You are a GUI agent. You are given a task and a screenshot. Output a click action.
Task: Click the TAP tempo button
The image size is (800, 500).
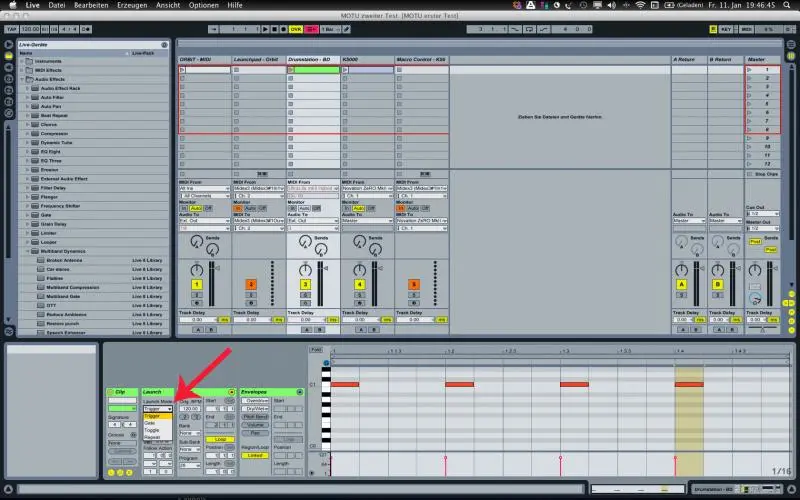coord(11,30)
